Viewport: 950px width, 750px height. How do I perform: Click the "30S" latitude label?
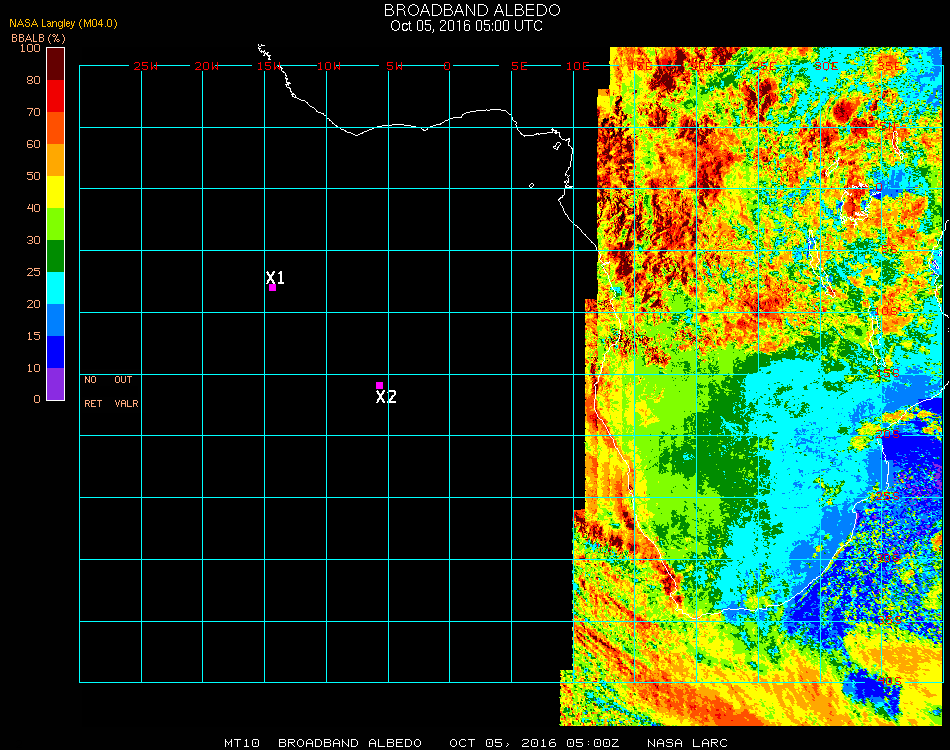[x=888, y=558]
